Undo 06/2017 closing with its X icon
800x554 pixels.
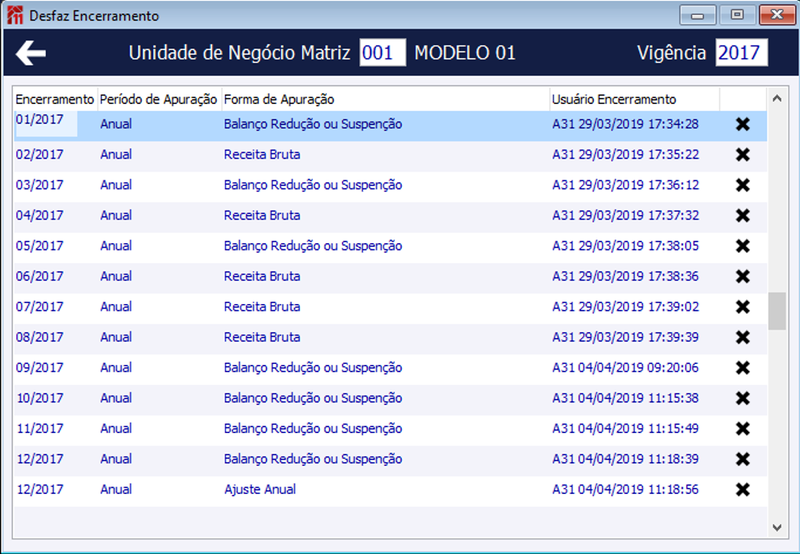pyautogui.click(x=743, y=276)
